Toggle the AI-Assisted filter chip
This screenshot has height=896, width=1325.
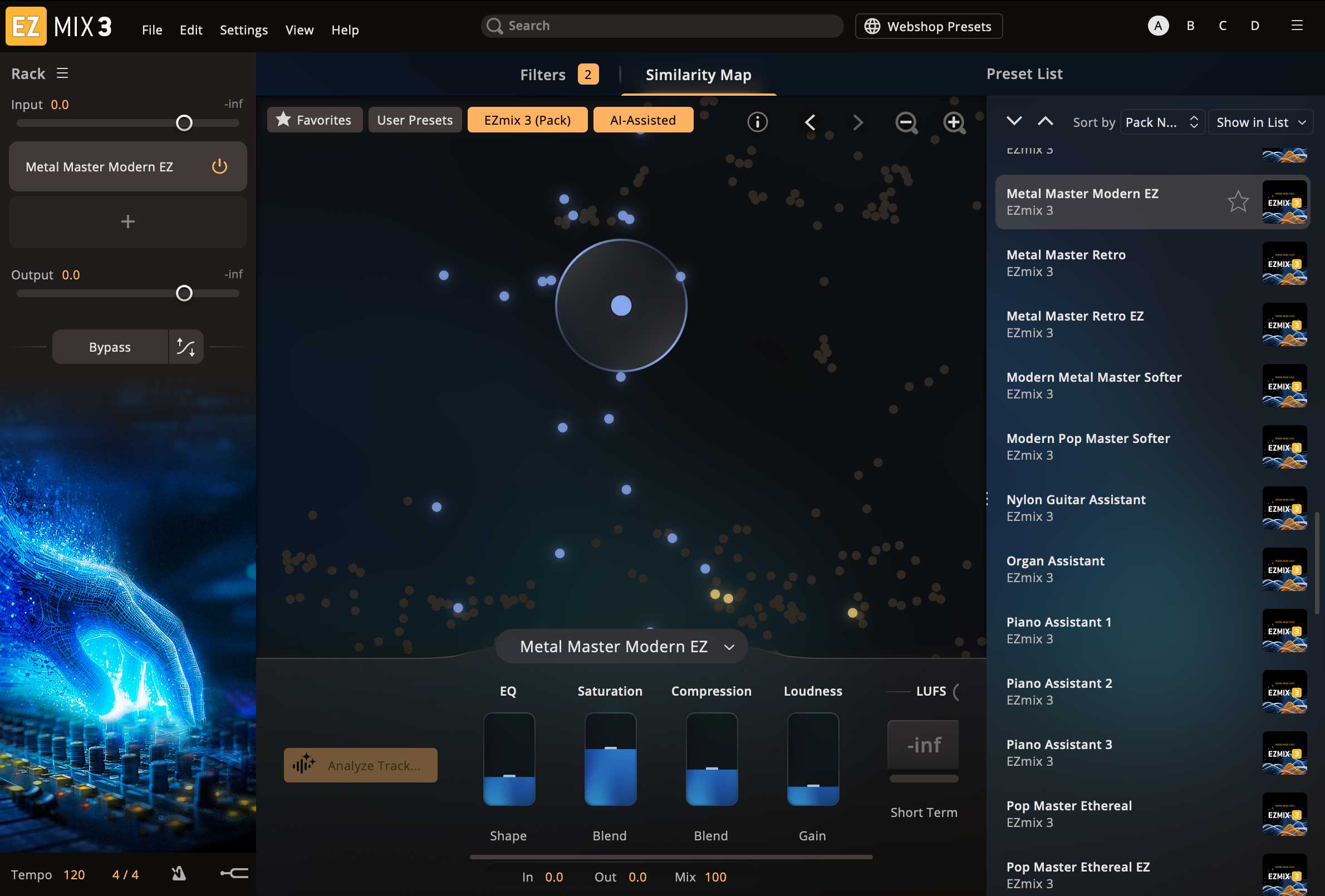click(x=642, y=120)
